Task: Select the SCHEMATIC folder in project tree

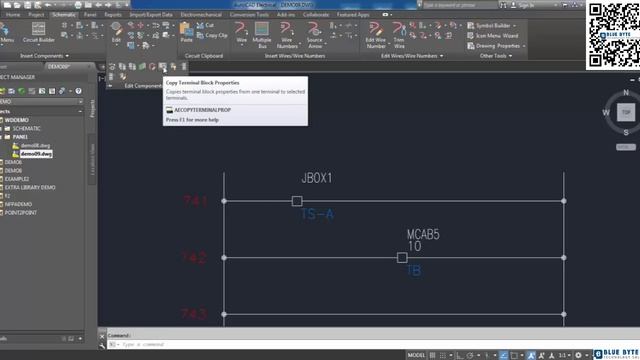Action: pos(26,129)
